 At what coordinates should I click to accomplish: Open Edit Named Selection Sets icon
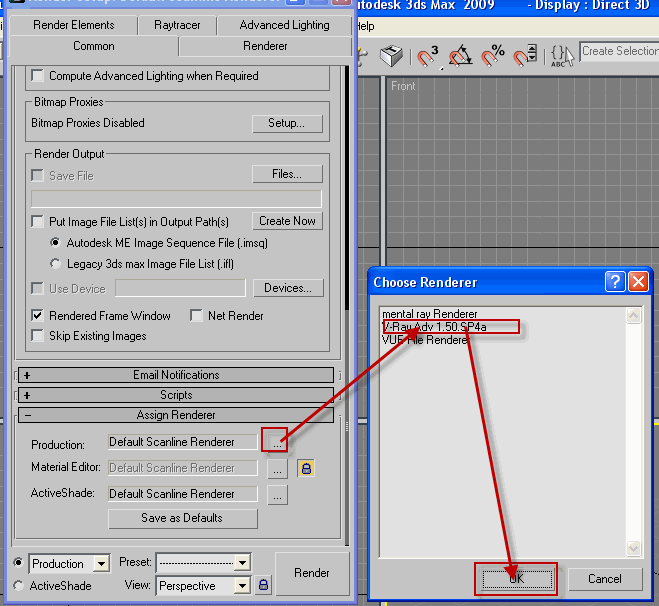[x=563, y=57]
